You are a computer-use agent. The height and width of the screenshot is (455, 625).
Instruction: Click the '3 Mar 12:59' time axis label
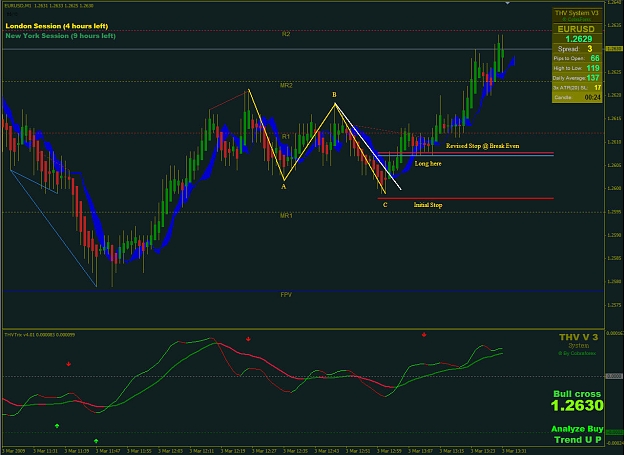(389, 451)
